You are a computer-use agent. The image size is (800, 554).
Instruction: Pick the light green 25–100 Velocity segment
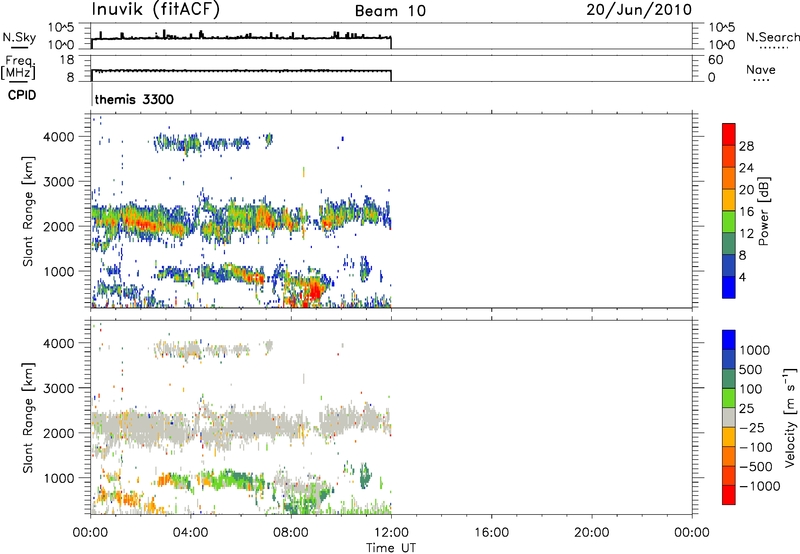(729, 398)
